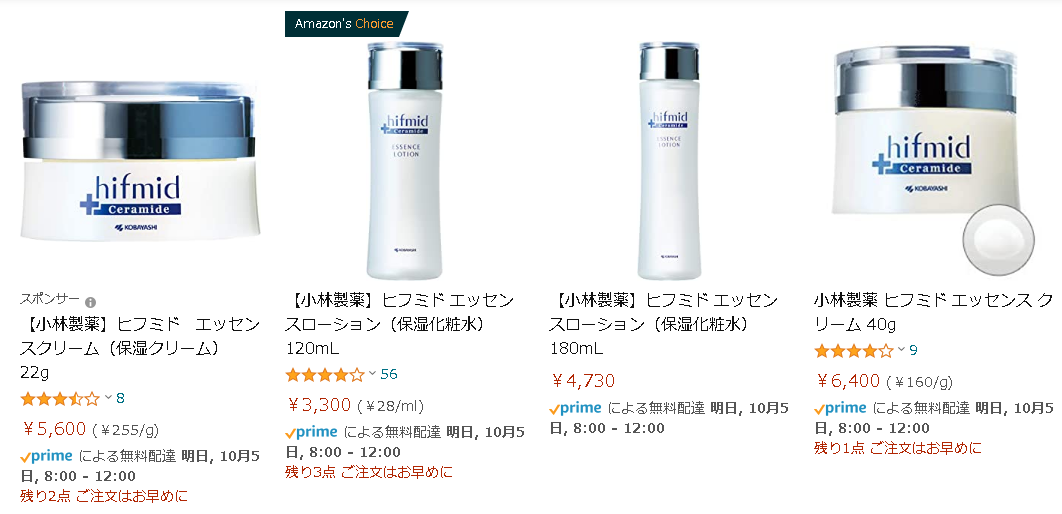Screen dimensions: 1062x514
Task: Open the 56 reviews link
Action: point(389,374)
